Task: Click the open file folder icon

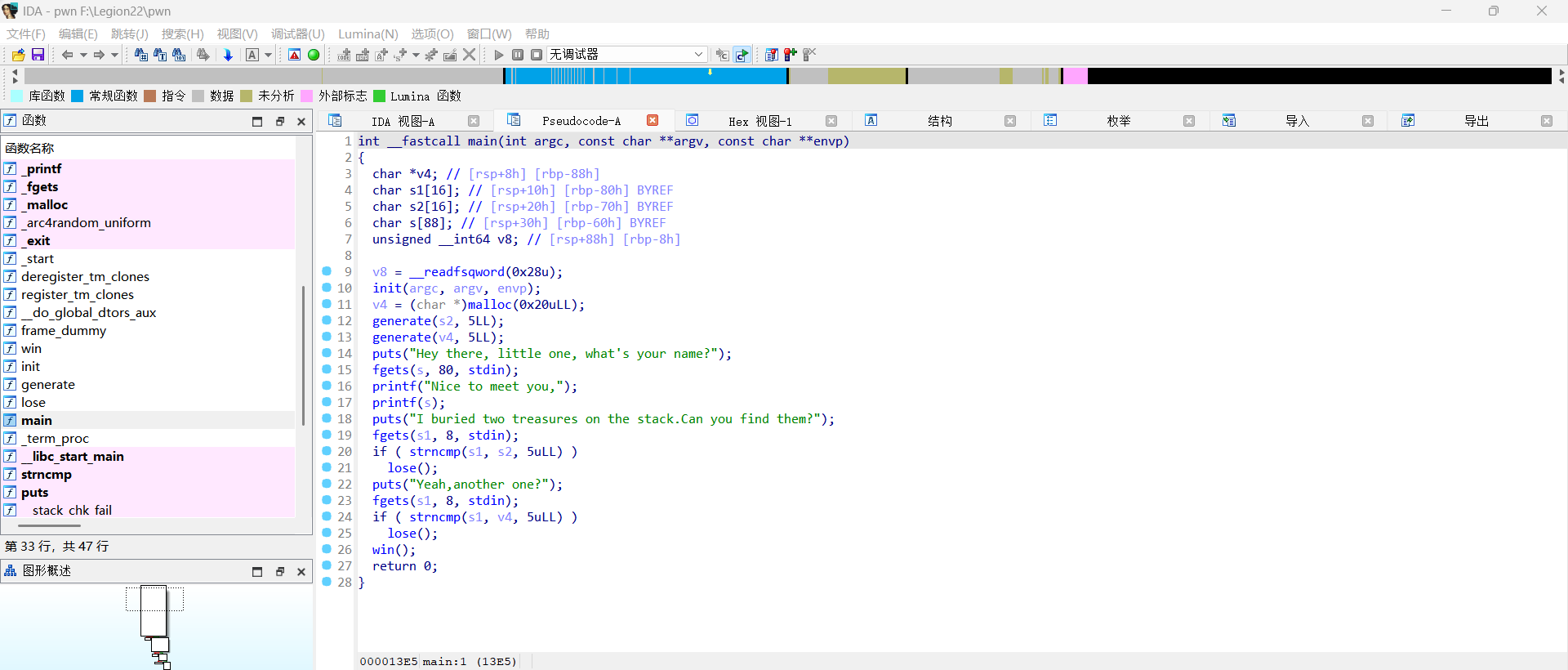Action: coord(18,55)
